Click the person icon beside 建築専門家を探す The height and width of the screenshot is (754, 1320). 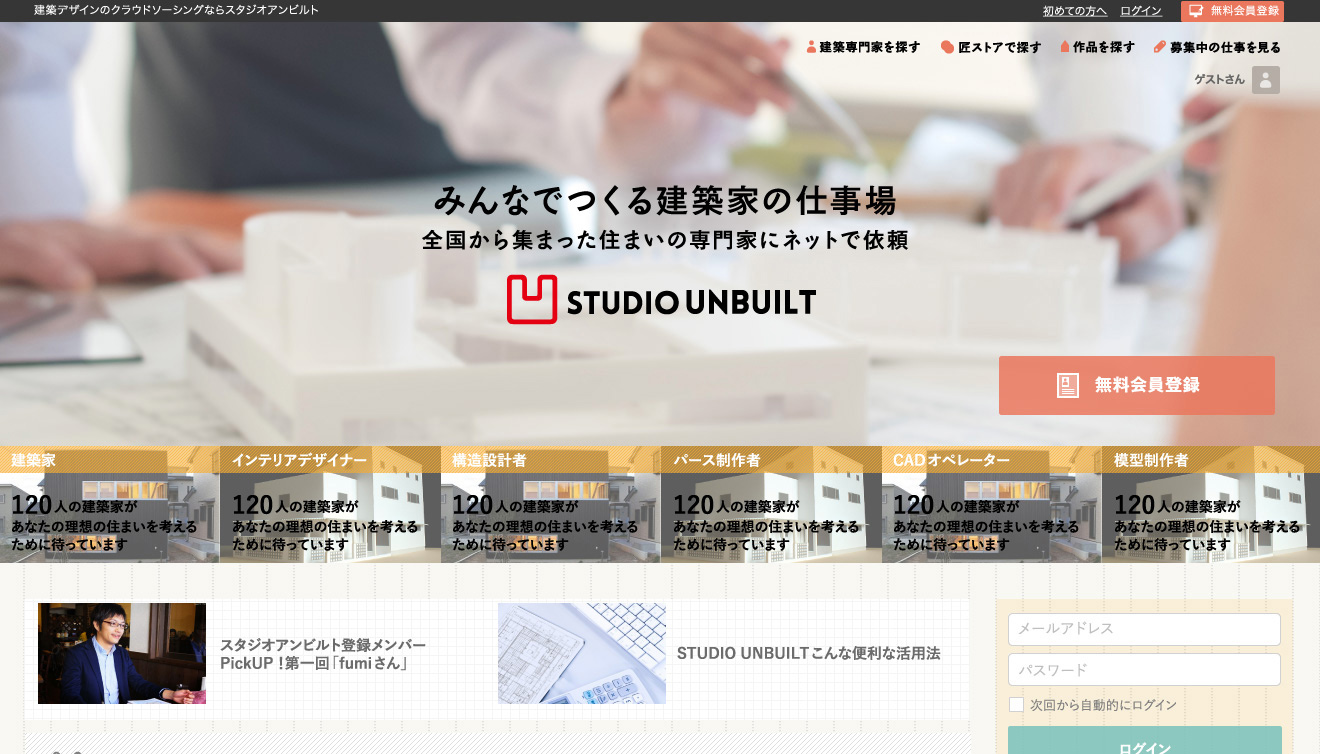(x=811, y=47)
